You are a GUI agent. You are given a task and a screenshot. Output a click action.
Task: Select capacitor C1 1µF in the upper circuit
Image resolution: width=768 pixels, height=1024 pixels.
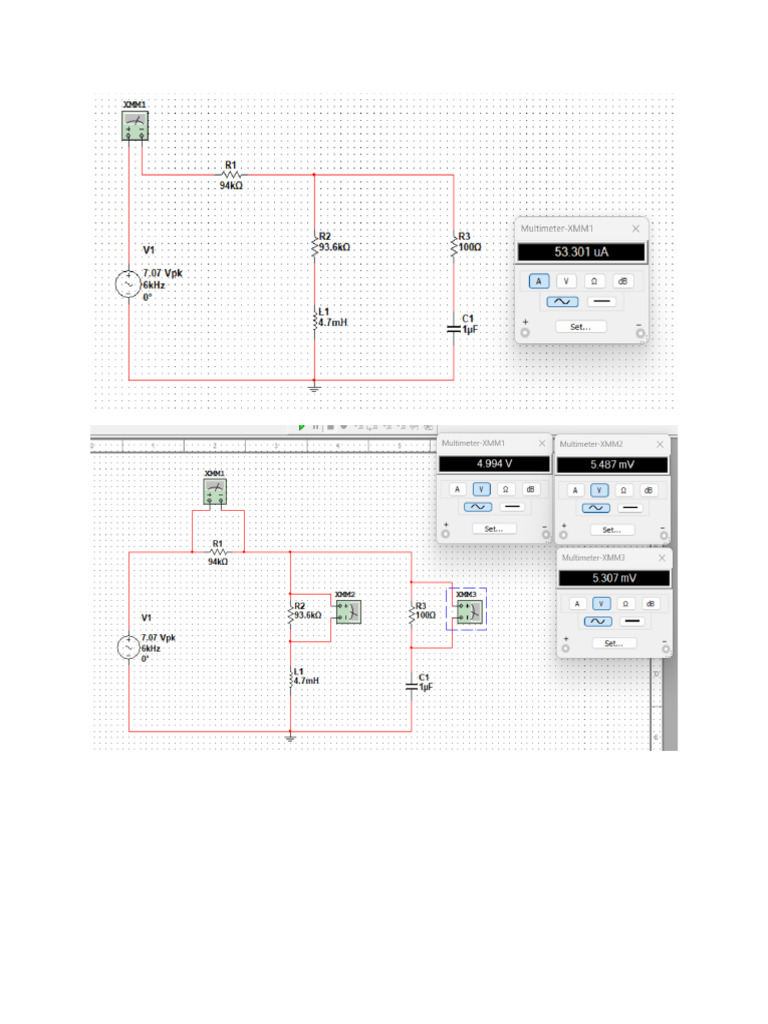click(453, 328)
